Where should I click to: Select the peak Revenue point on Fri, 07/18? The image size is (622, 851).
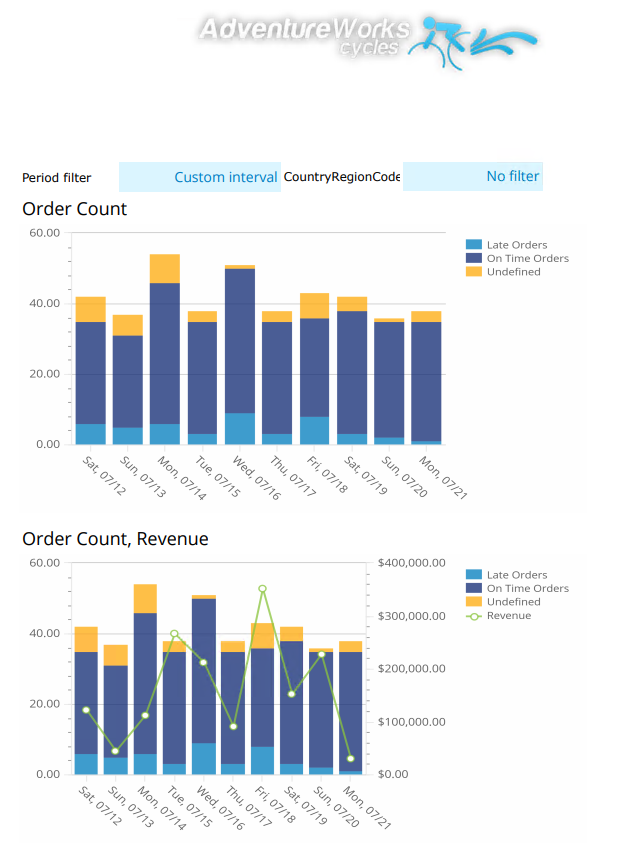262,589
